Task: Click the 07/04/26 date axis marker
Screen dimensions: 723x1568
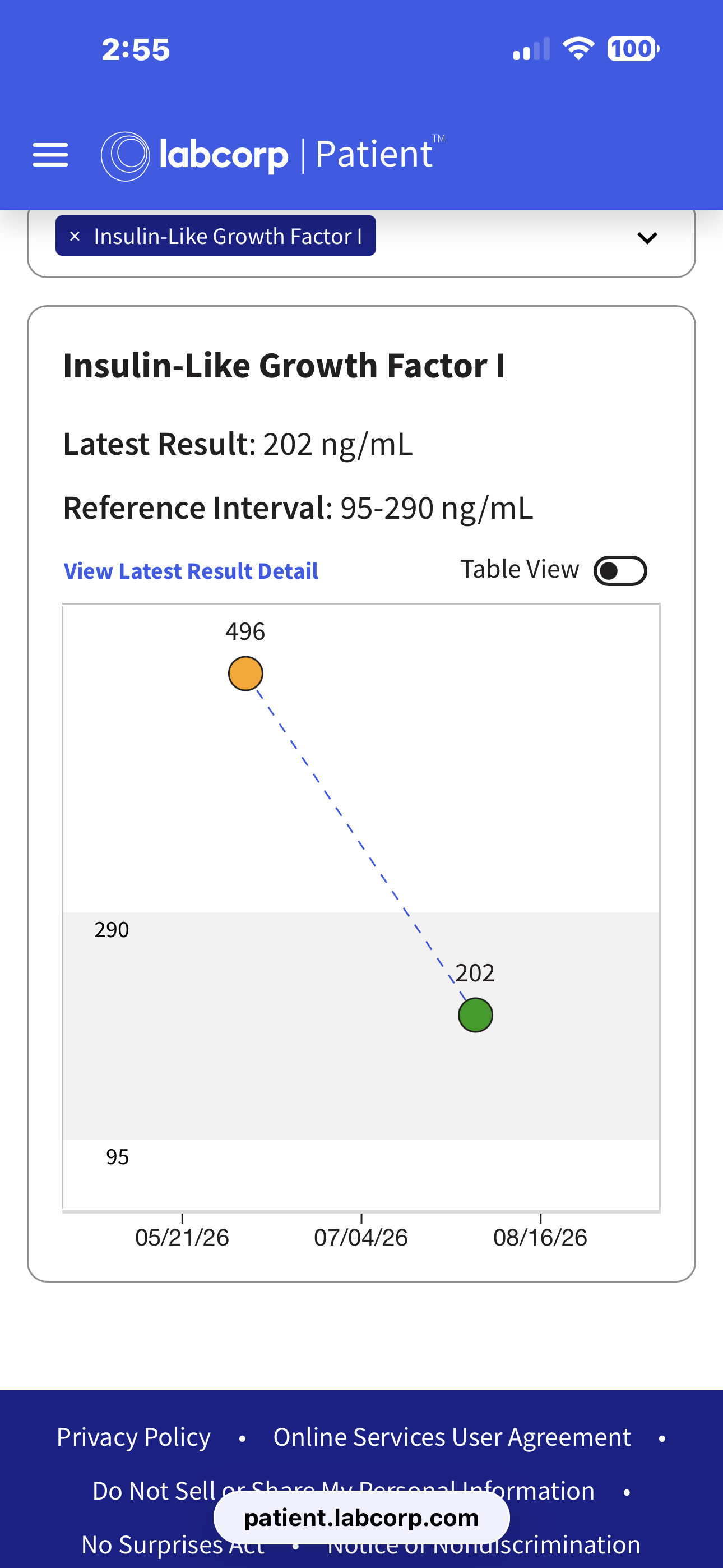Action: pyautogui.click(x=361, y=1238)
